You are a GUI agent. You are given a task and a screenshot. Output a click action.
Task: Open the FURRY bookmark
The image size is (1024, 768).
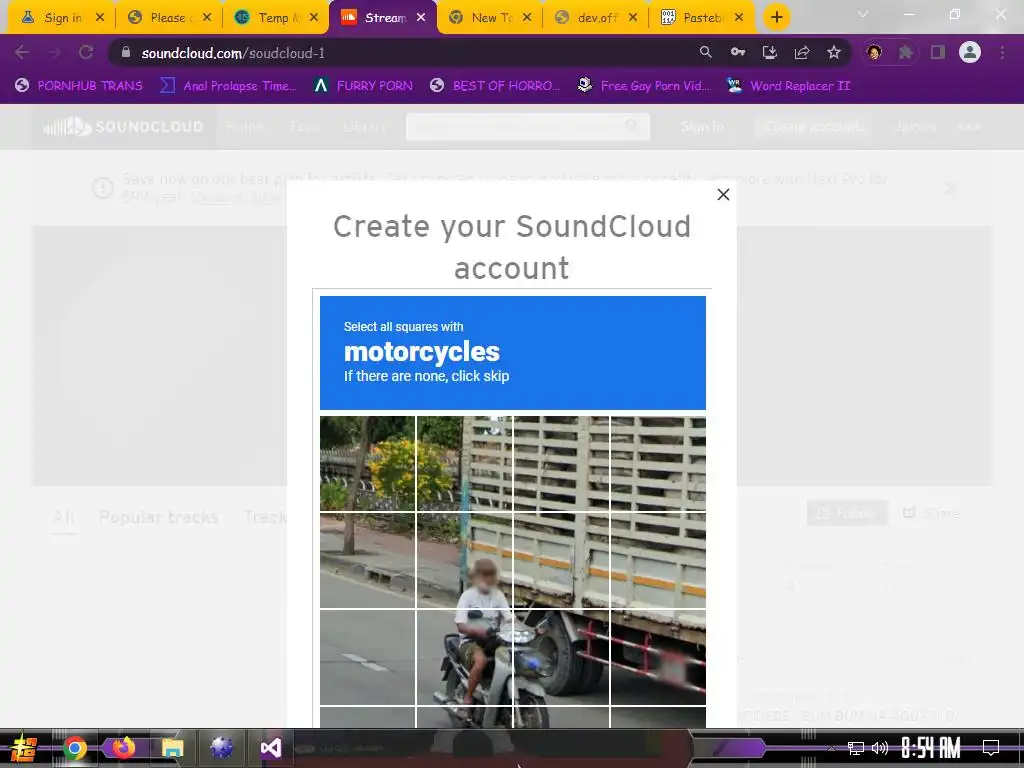click(363, 86)
